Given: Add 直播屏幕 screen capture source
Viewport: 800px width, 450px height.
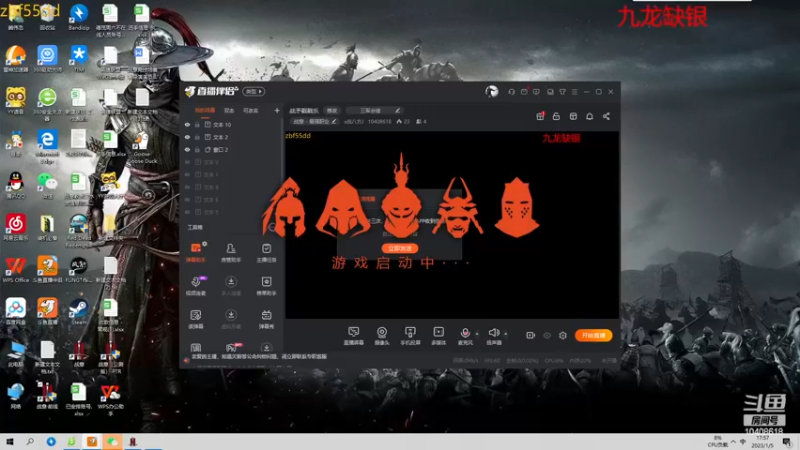Looking at the screenshot, I should click(x=353, y=336).
